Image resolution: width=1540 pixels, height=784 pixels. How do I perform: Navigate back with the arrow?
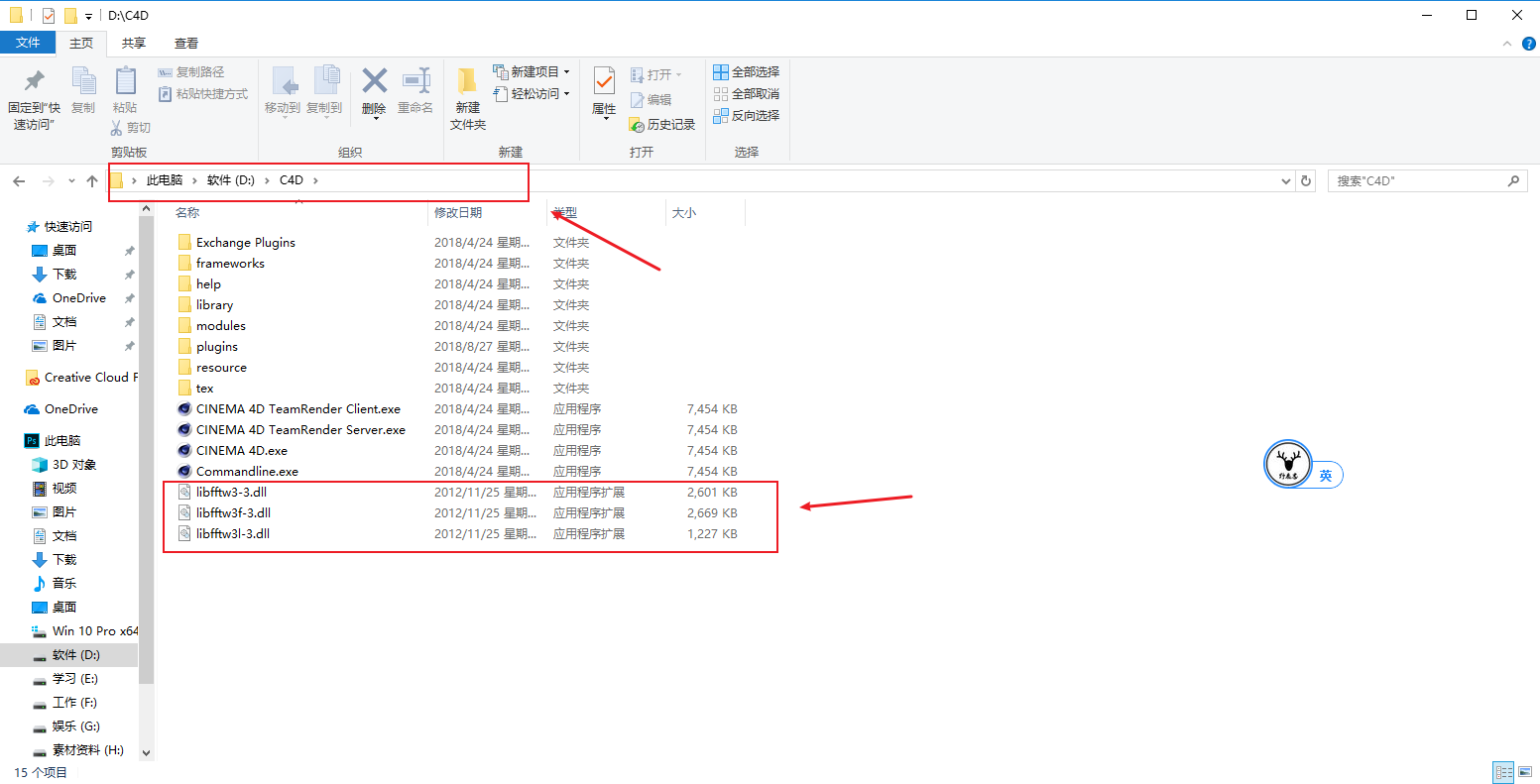point(19,180)
